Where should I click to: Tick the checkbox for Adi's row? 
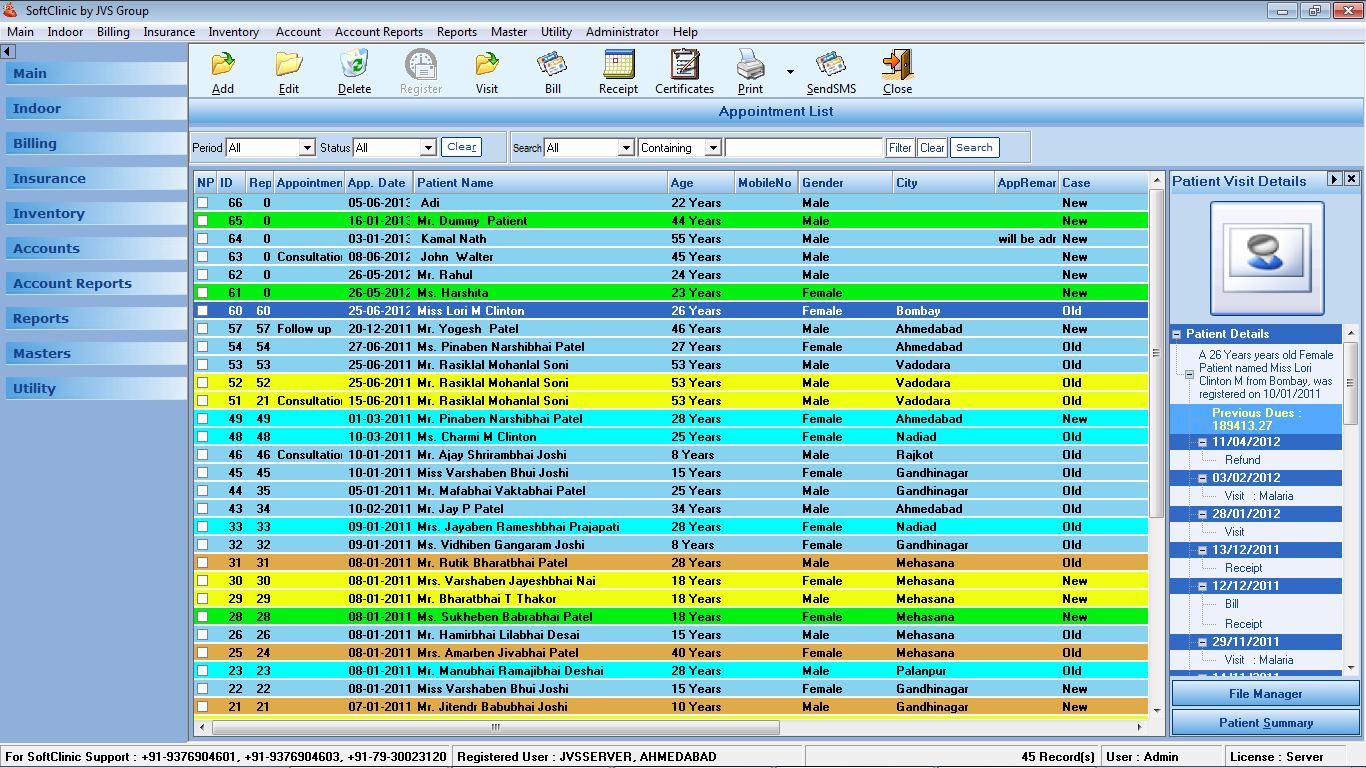tap(203, 203)
